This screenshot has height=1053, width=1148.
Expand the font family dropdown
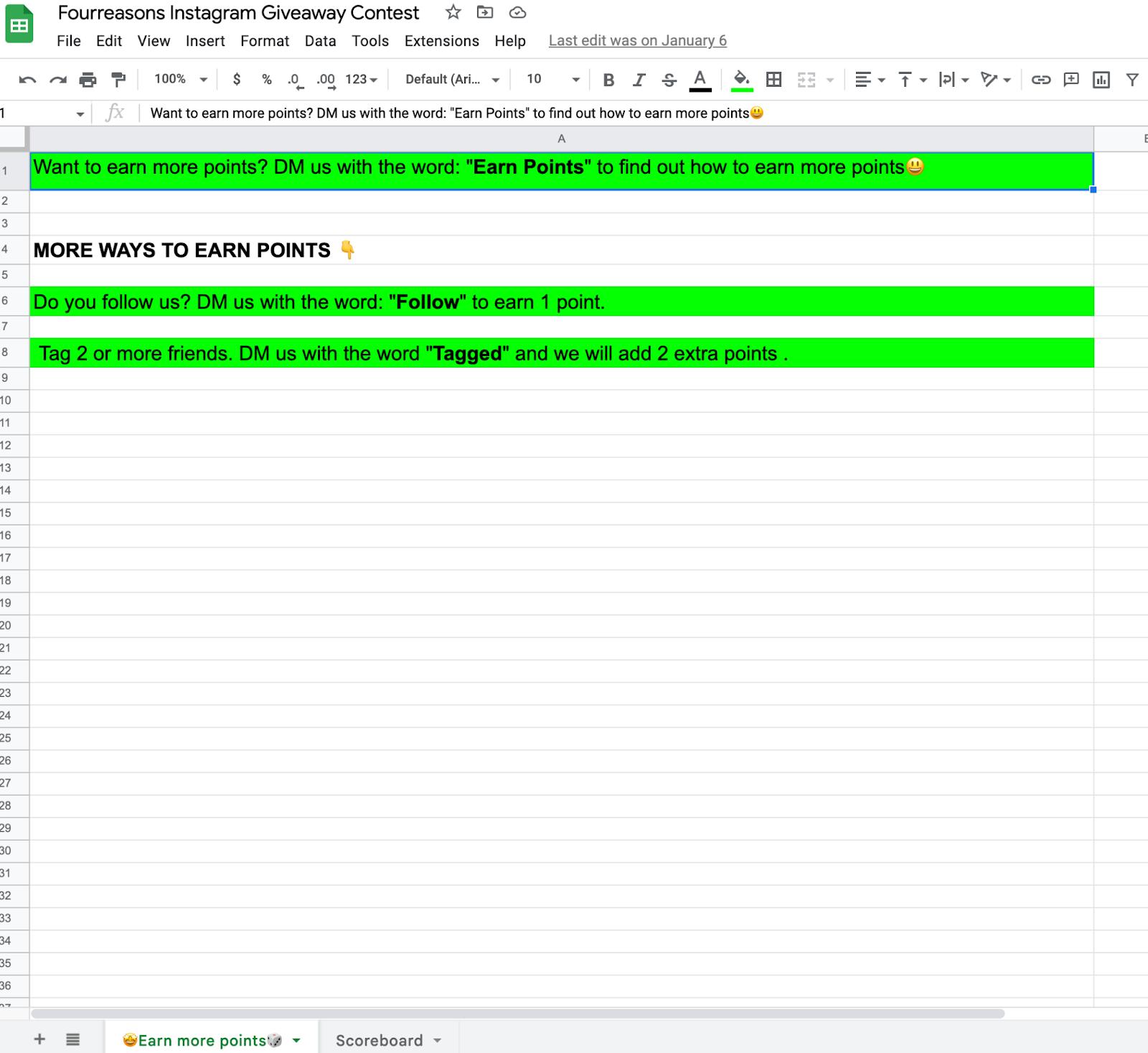click(x=452, y=79)
